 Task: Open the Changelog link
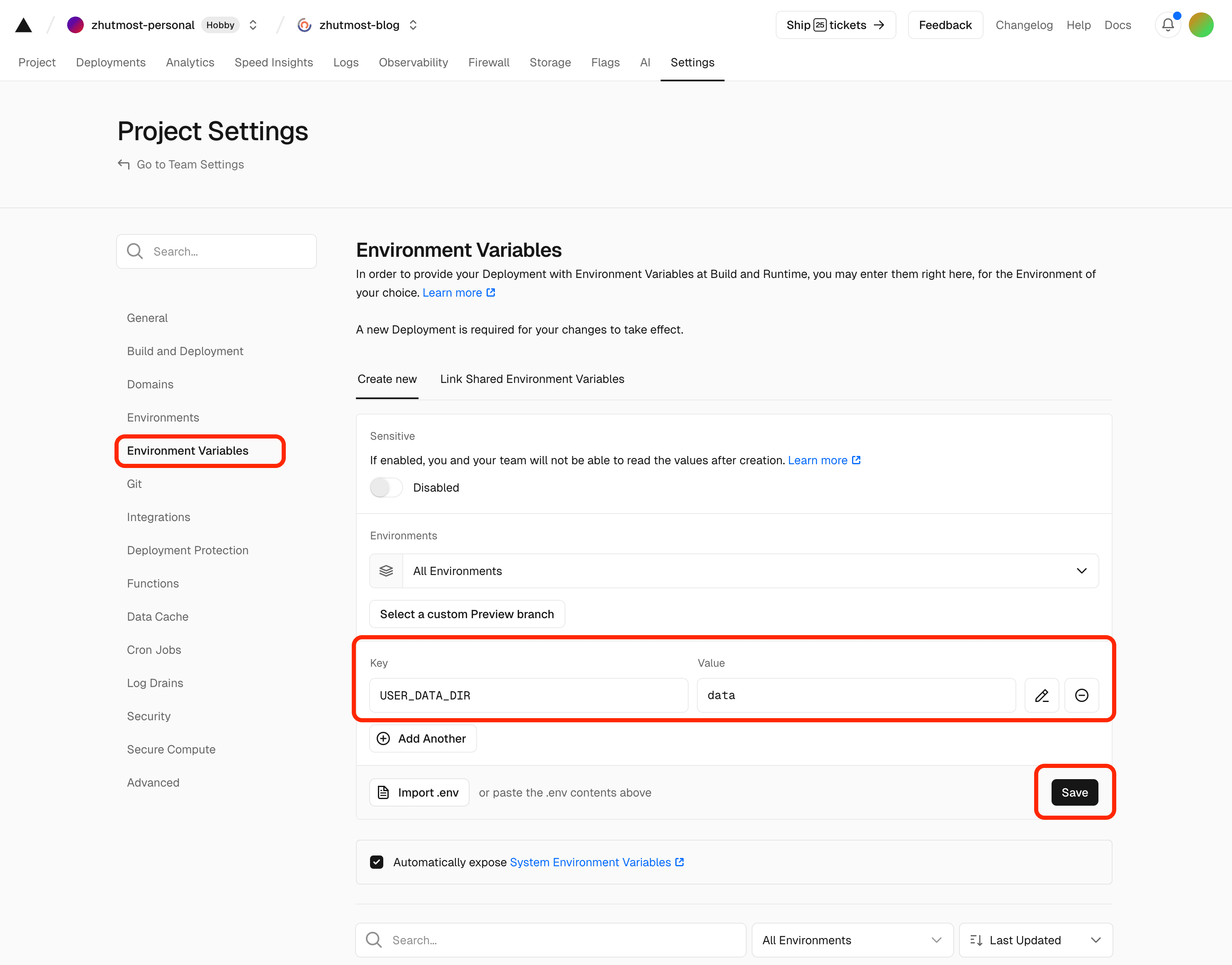click(1024, 25)
